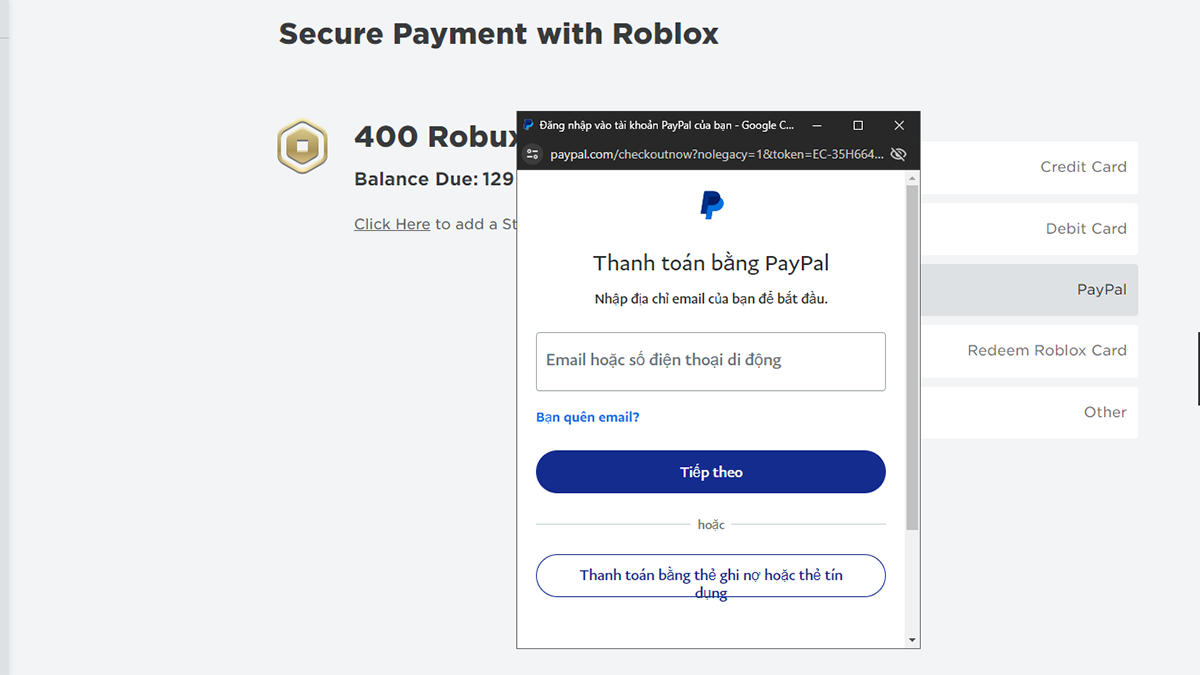Switch to the Credit Card payment option
The height and width of the screenshot is (675, 1200).
tap(1083, 167)
